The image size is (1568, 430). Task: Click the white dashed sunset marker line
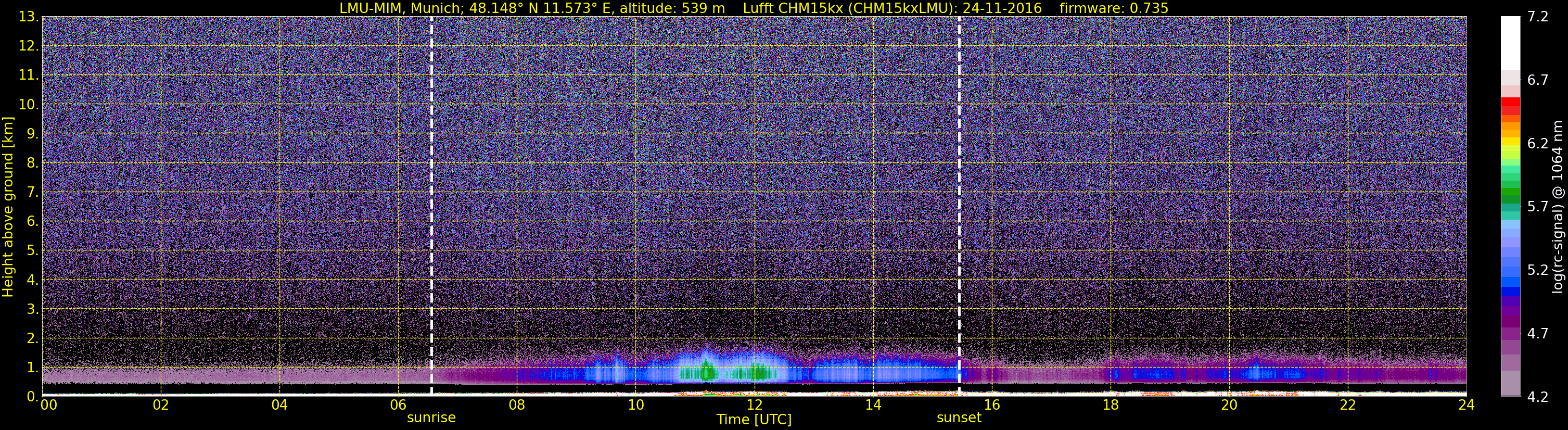pos(959,207)
